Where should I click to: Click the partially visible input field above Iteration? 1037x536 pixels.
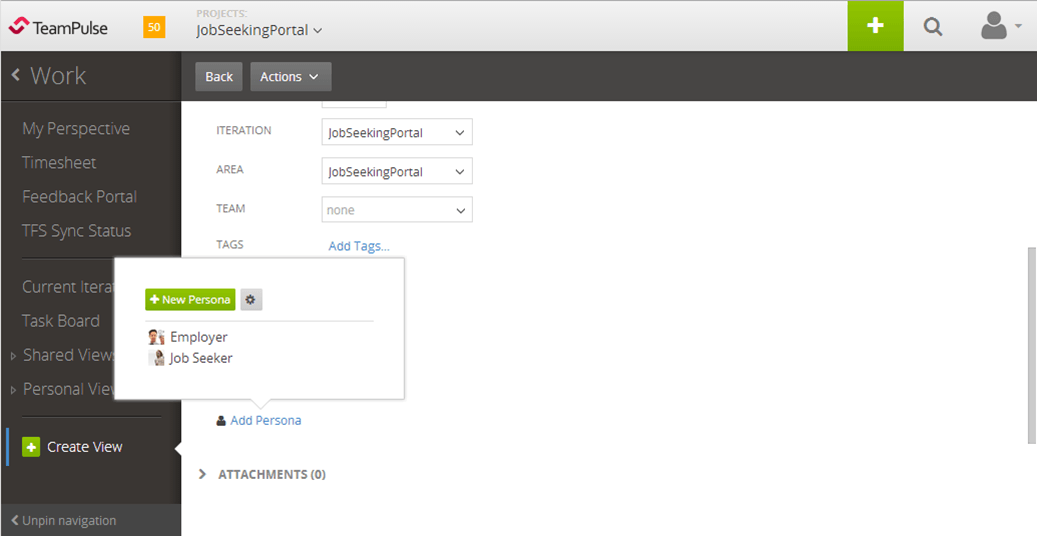(354, 104)
